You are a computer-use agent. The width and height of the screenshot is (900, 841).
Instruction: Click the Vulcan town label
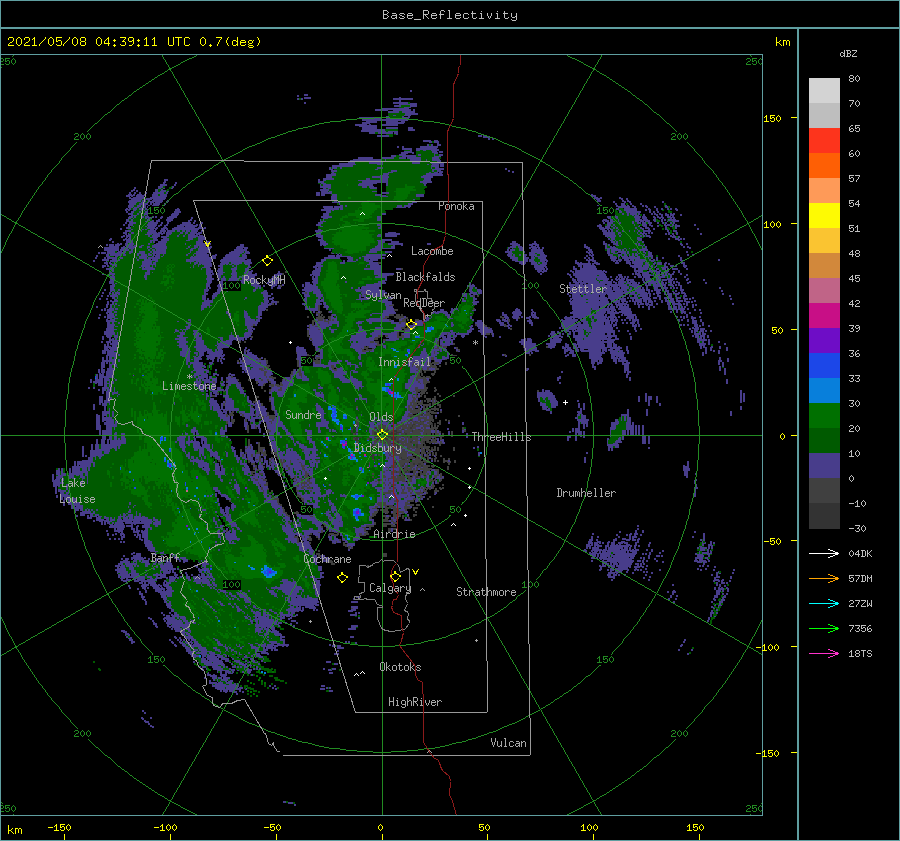click(508, 743)
